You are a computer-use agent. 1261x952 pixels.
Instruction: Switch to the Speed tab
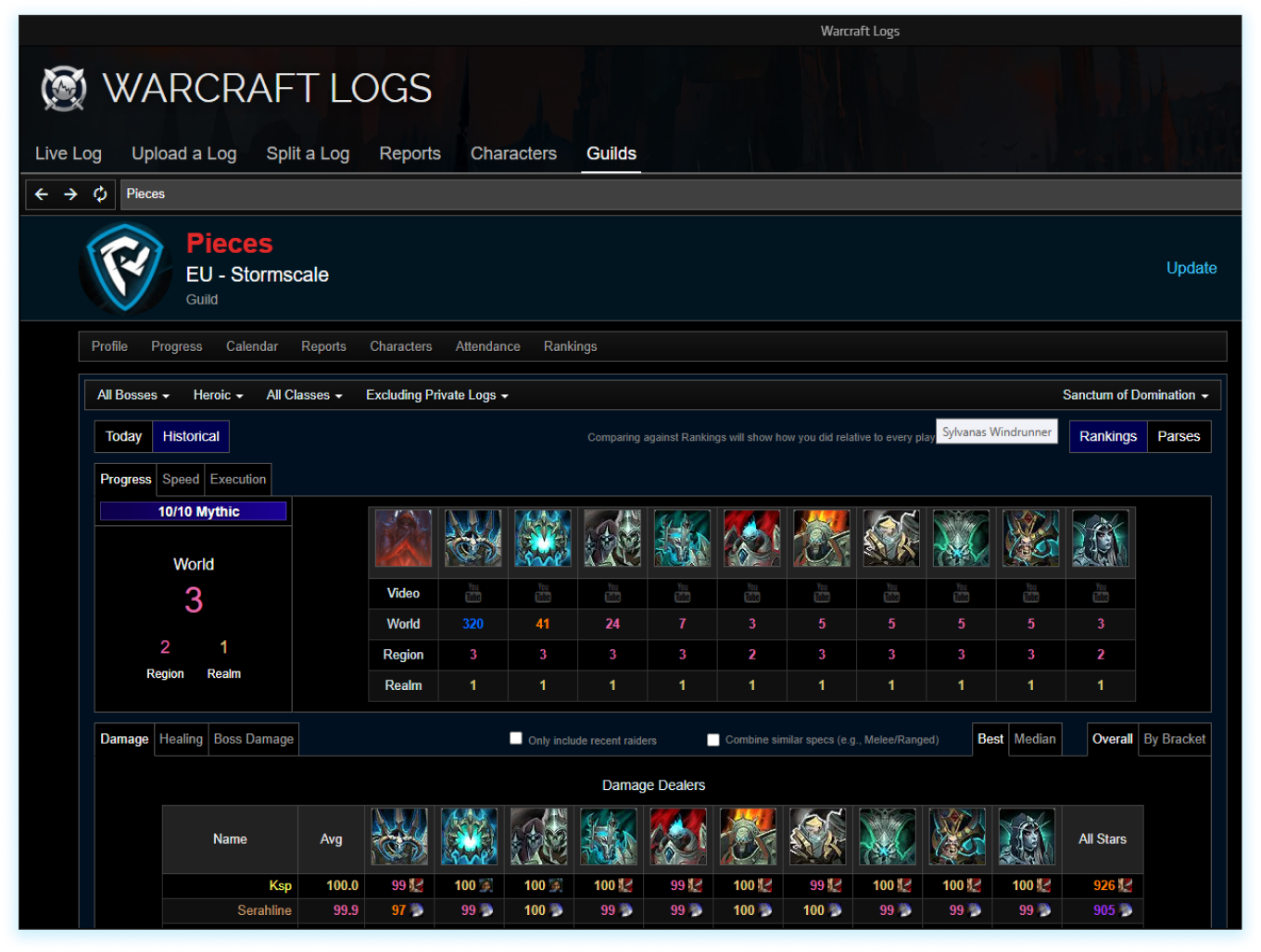coord(181,479)
